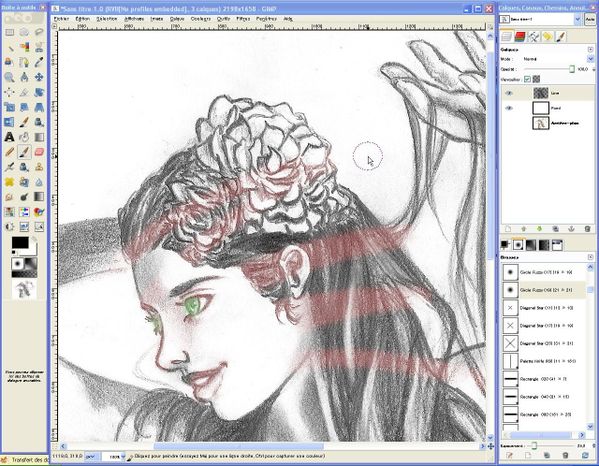Screen dimensions: 599x466
Task: Delete the layer with trash icon
Action: [588, 229]
